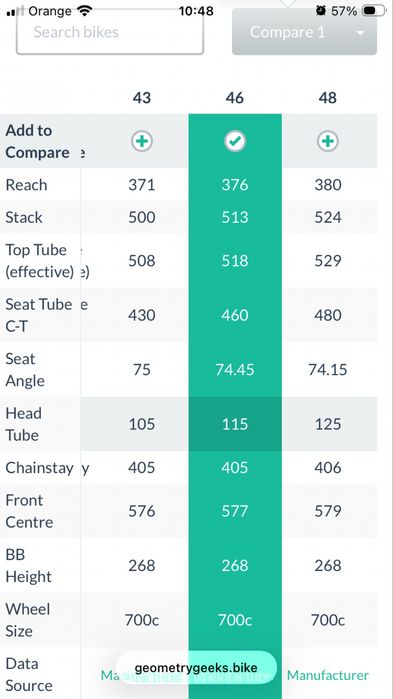
Task: Tap the geometrygeeks.bike address pill
Action: pos(196,667)
